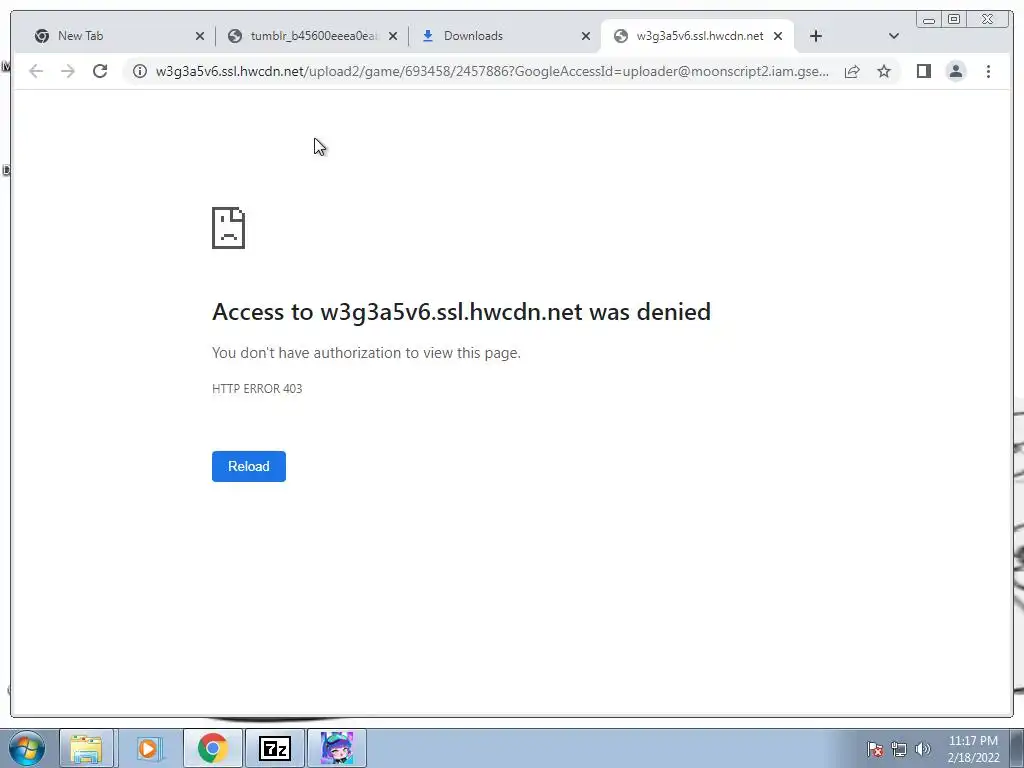Bookmark this tab with star icon

[884, 71]
